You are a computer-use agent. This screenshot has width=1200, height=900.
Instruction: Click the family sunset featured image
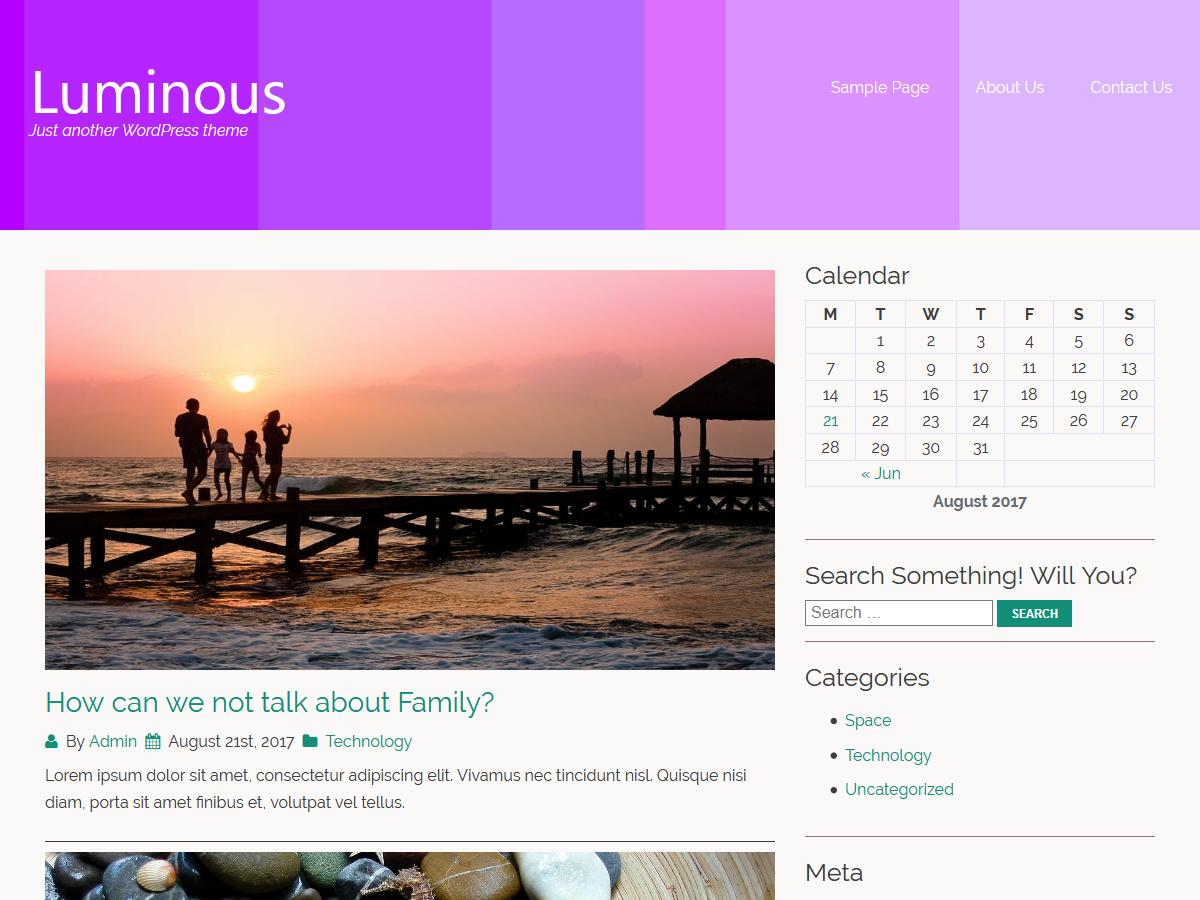409,468
